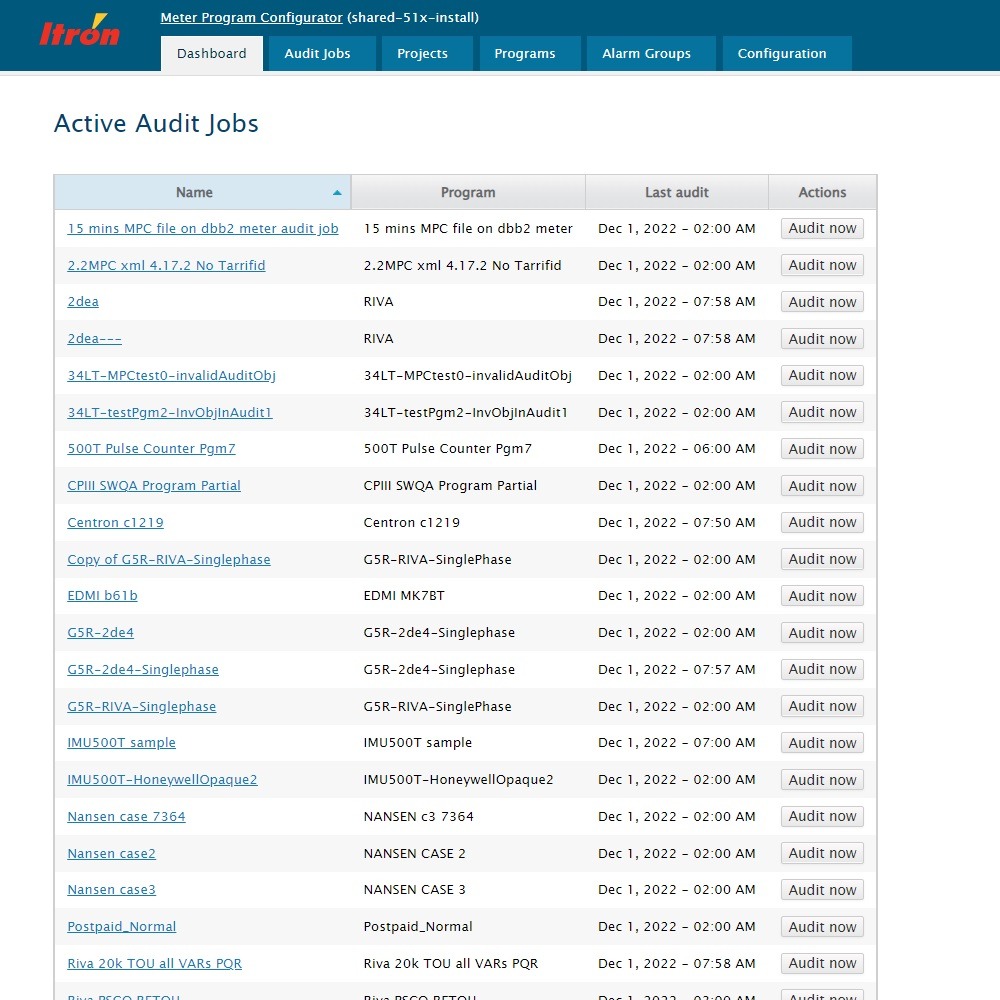The height and width of the screenshot is (1000, 1000).
Task: Open the Nansen case 7364 link
Action: tap(126, 817)
